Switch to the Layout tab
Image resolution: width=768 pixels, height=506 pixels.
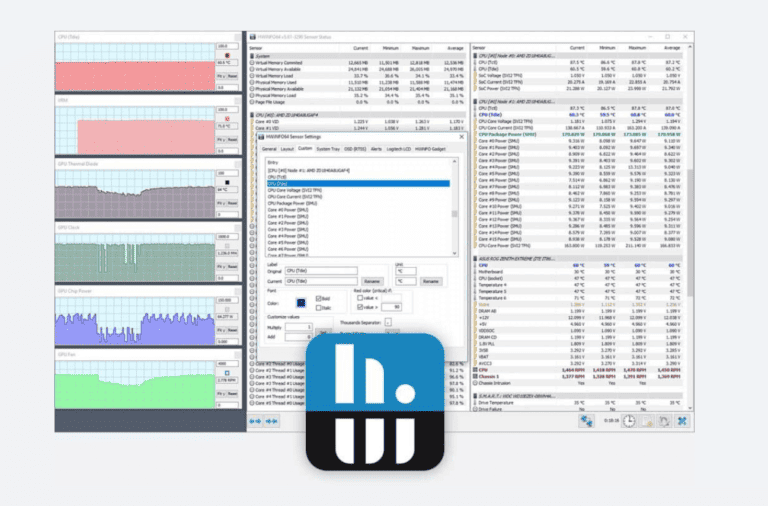tap(287, 149)
